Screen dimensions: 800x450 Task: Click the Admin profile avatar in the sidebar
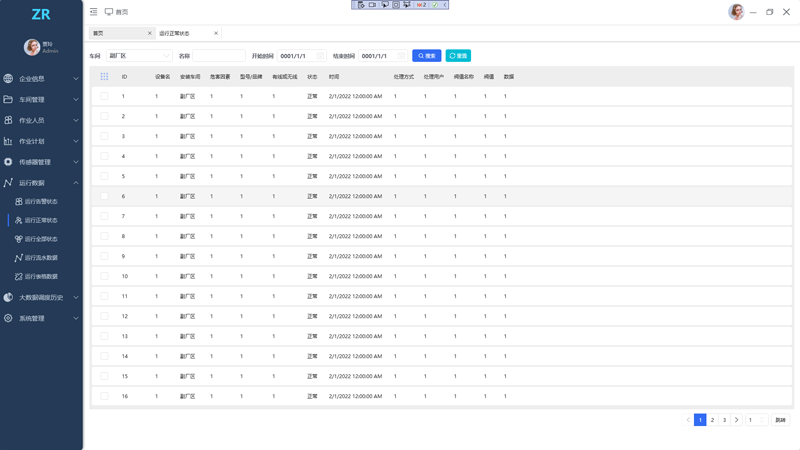tap(32, 47)
